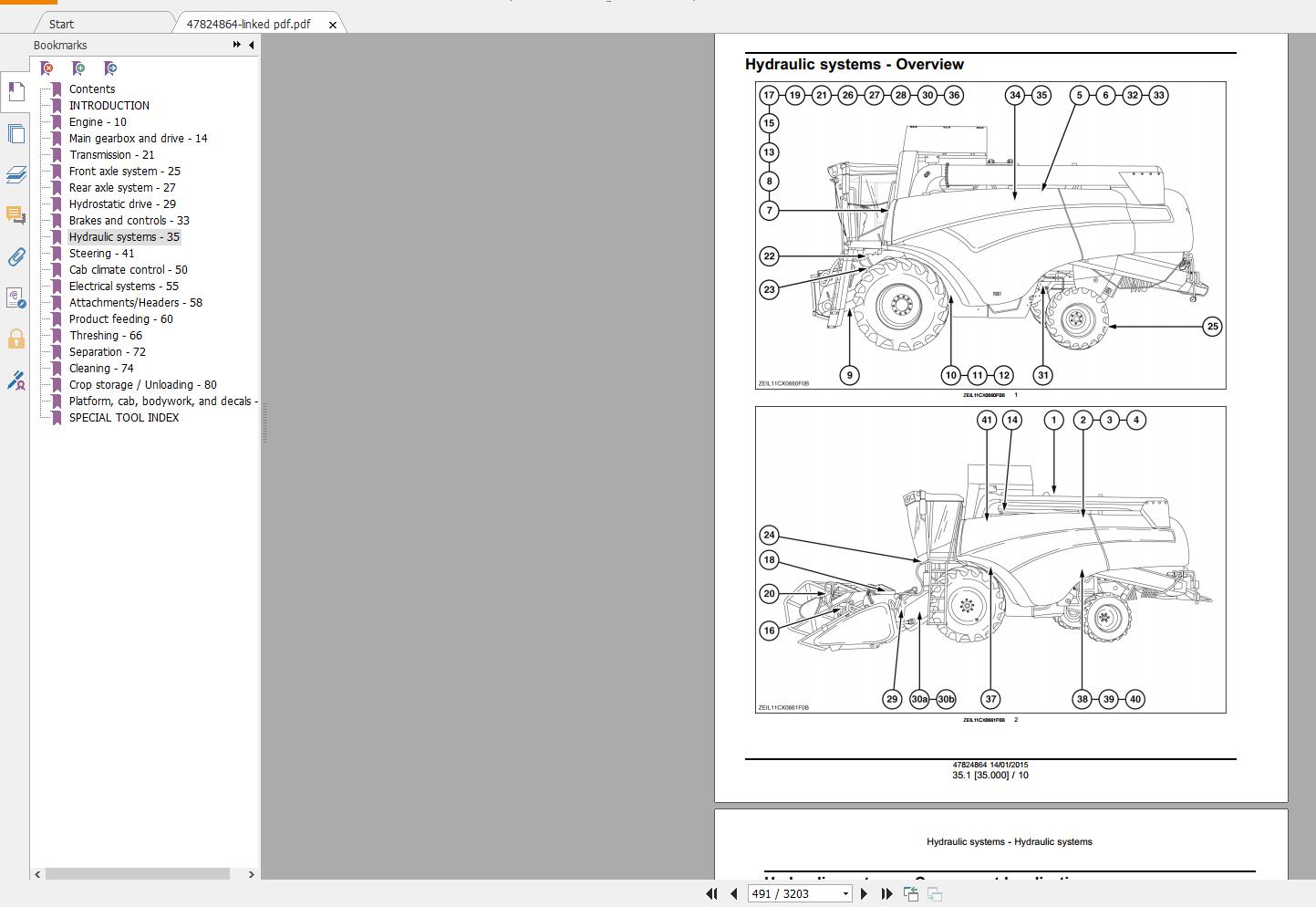The height and width of the screenshot is (907, 1316).
Task: Select the 47824864-linked pdf.pdf document tab
Action: (248, 24)
